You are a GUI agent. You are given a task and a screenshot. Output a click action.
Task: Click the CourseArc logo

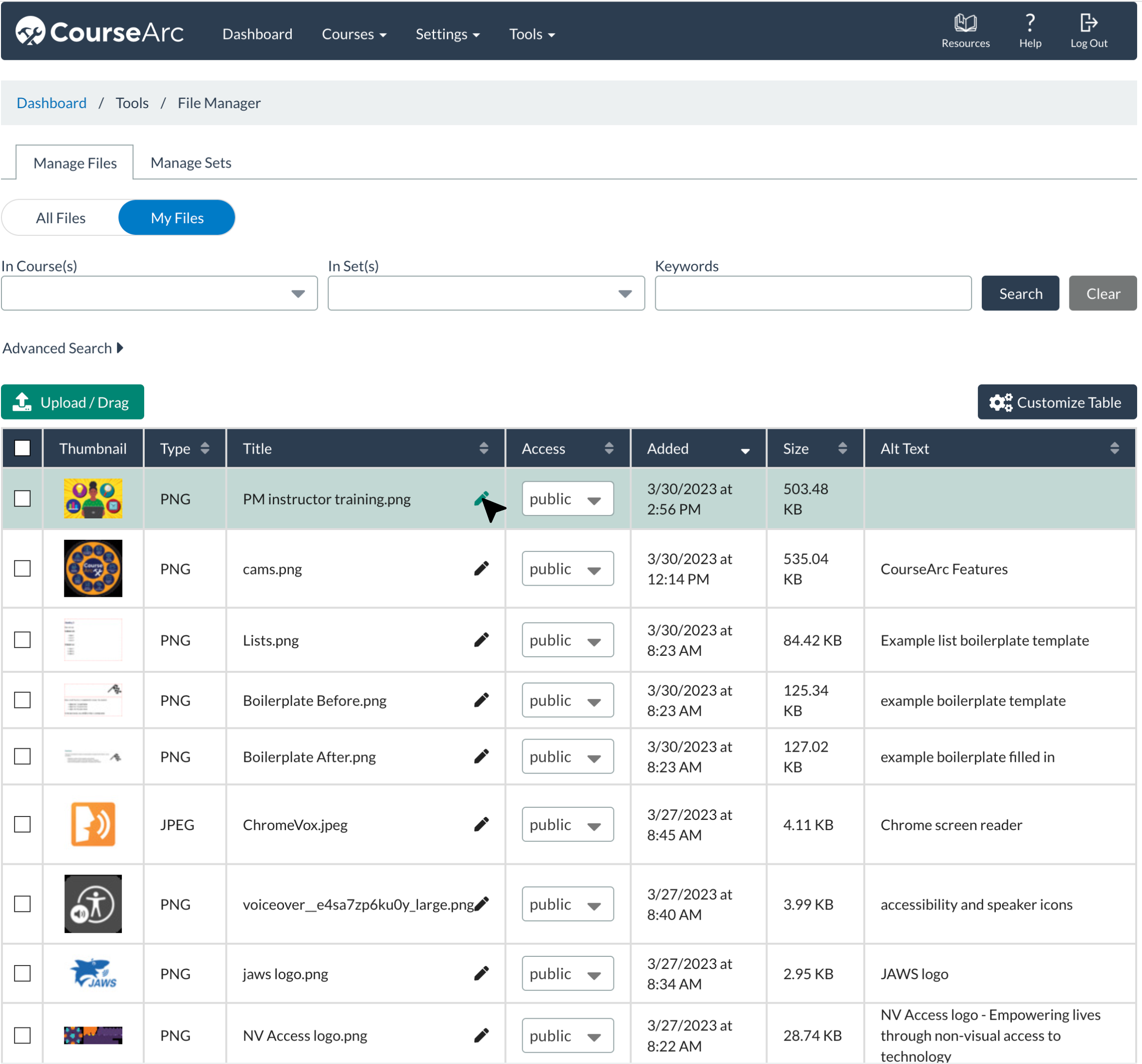[x=99, y=32]
